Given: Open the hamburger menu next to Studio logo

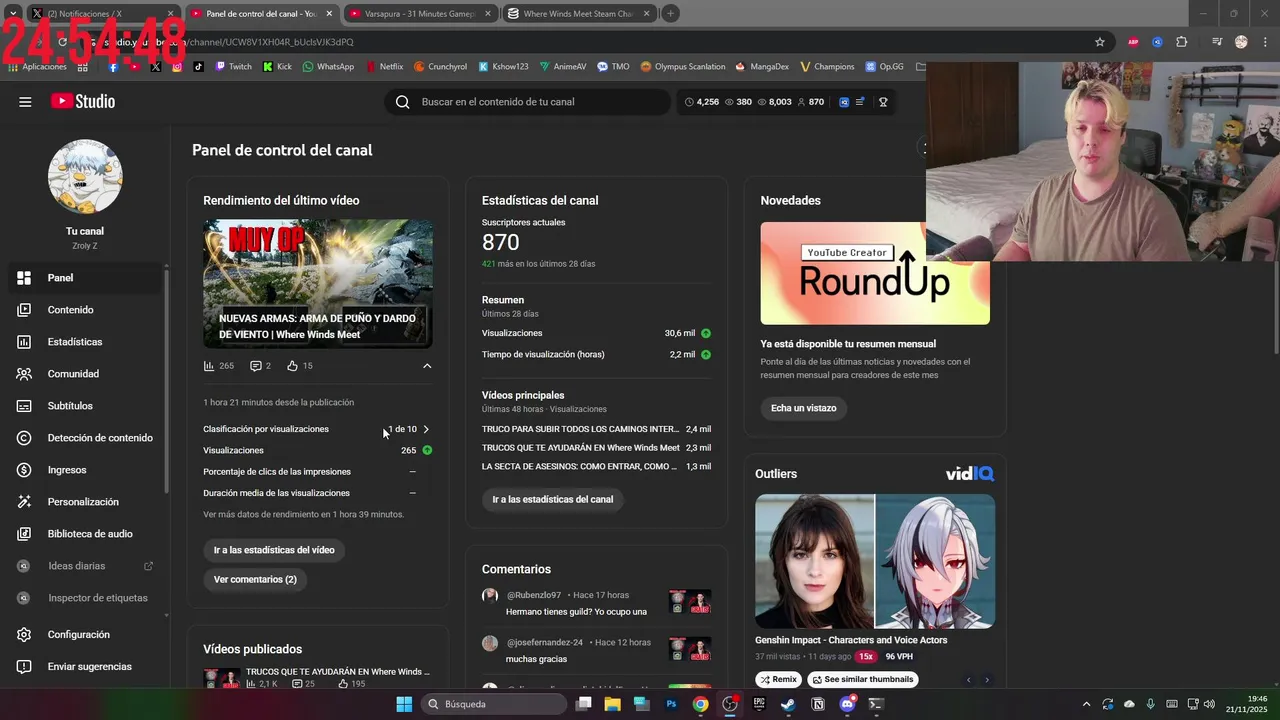Looking at the screenshot, I should 25,102.
